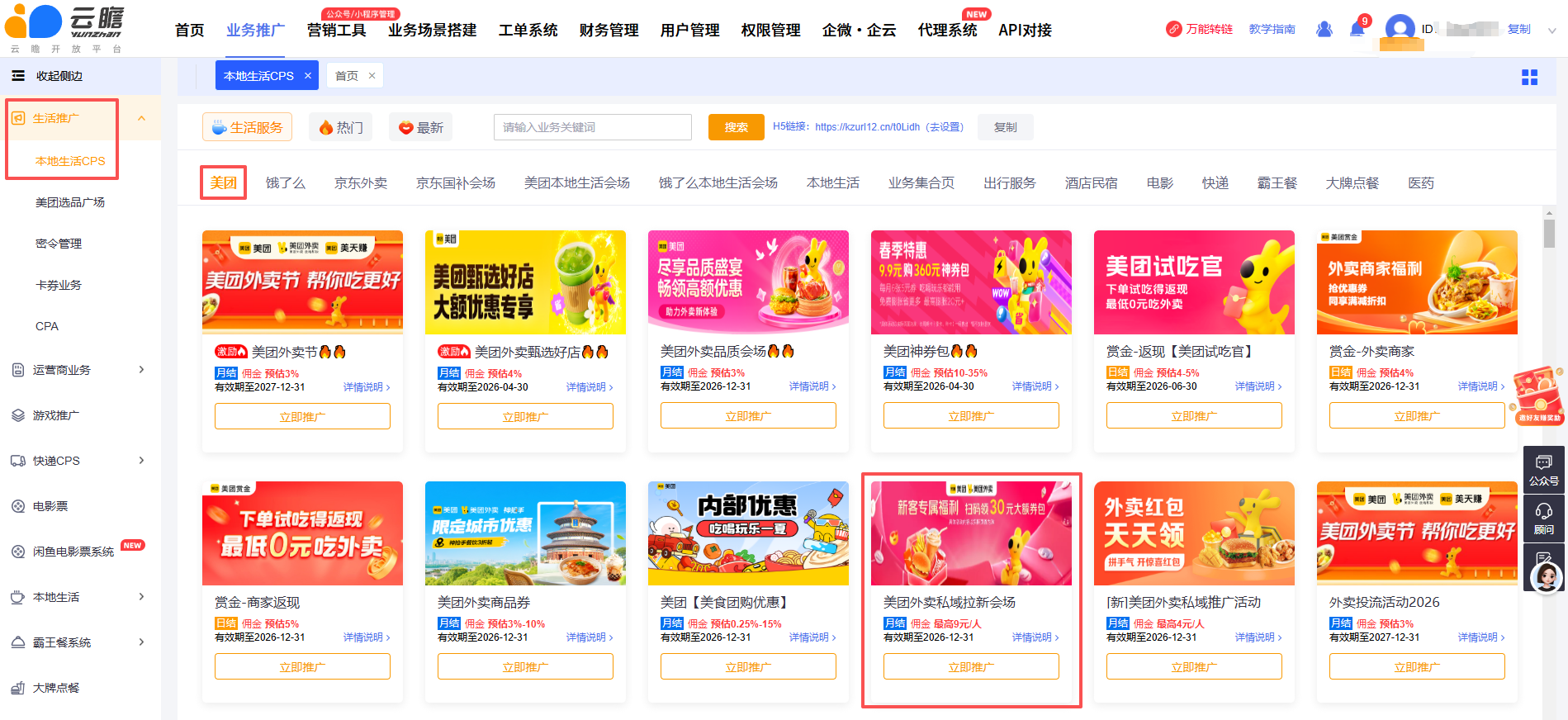Image resolution: width=1568 pixels, height=720 pixels.
Task: Collapse the 生活推广 sidebar section
Action: click(141, 118)
